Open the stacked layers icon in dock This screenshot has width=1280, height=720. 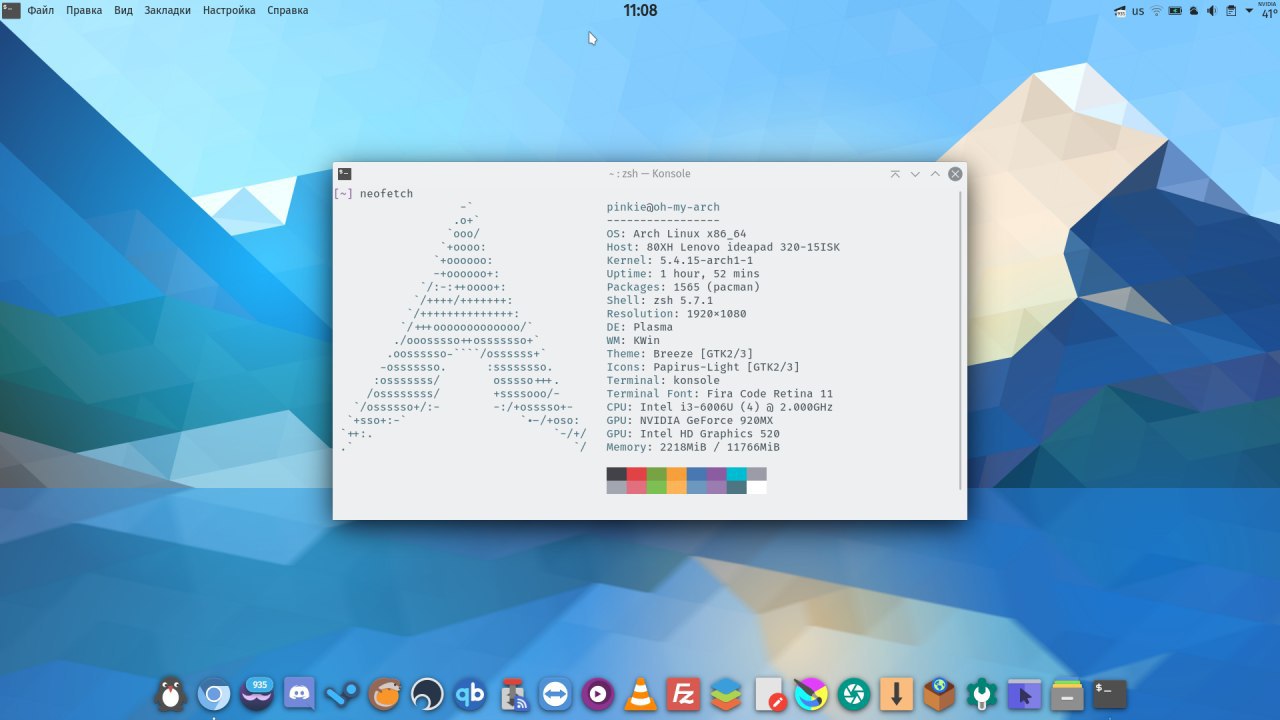[x=726, y=693]
